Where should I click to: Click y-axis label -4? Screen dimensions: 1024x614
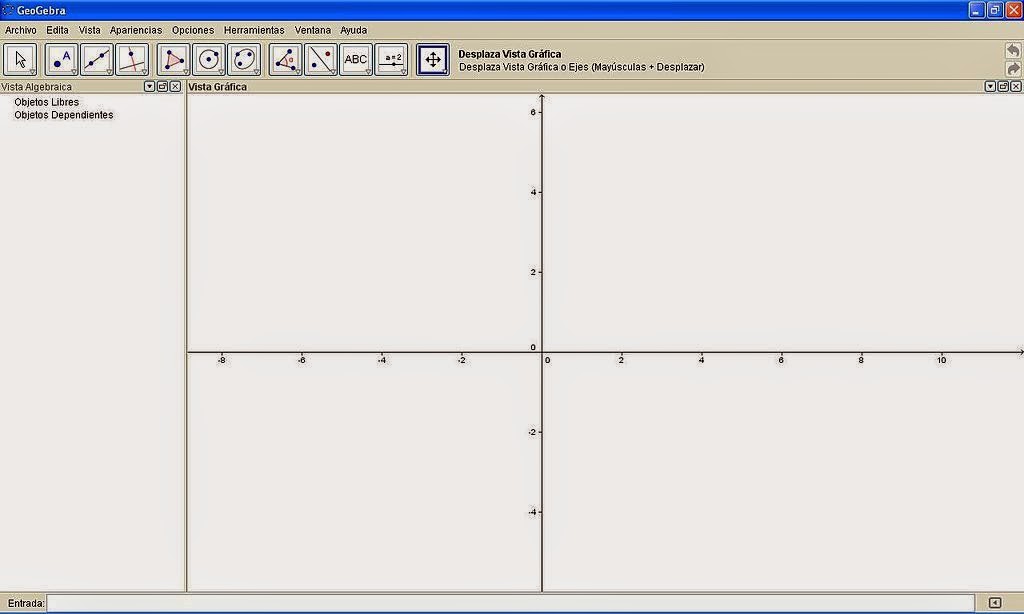[x=532, y=512]
